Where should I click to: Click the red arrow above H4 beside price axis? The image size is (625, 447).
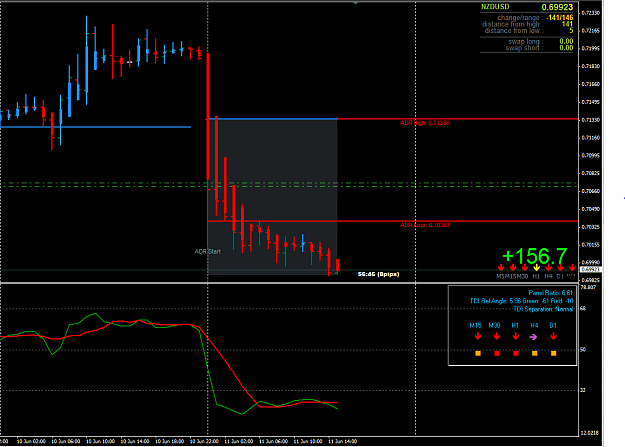[548, 268]
